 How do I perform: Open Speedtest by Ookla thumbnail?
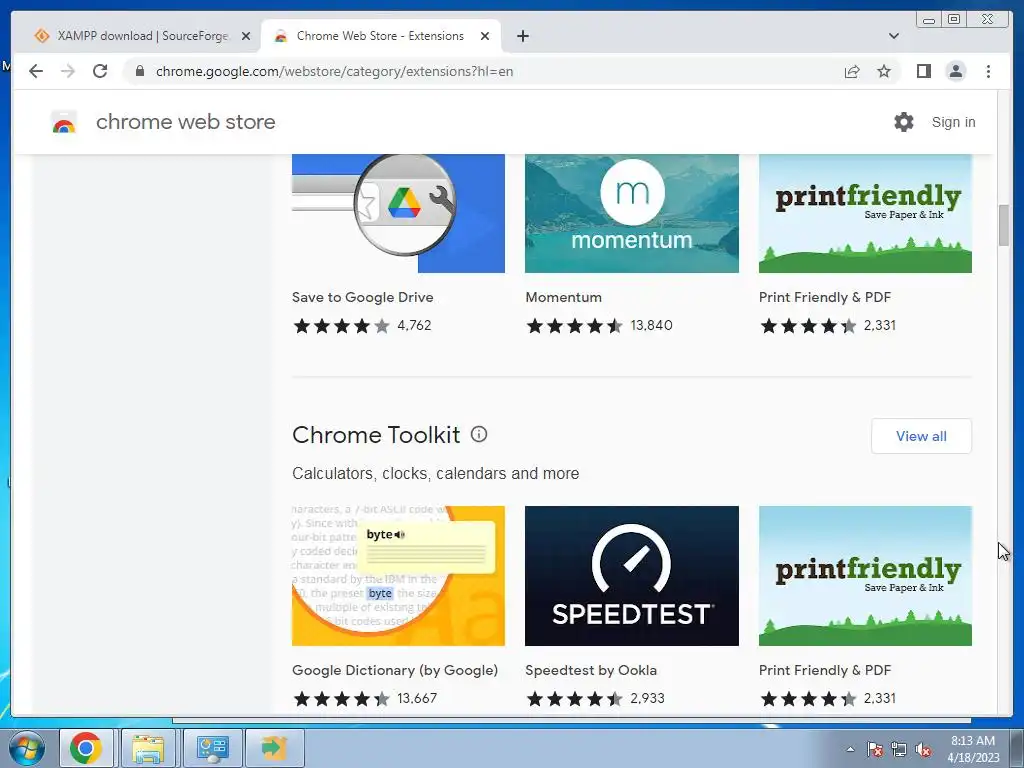tap(632, 576)
